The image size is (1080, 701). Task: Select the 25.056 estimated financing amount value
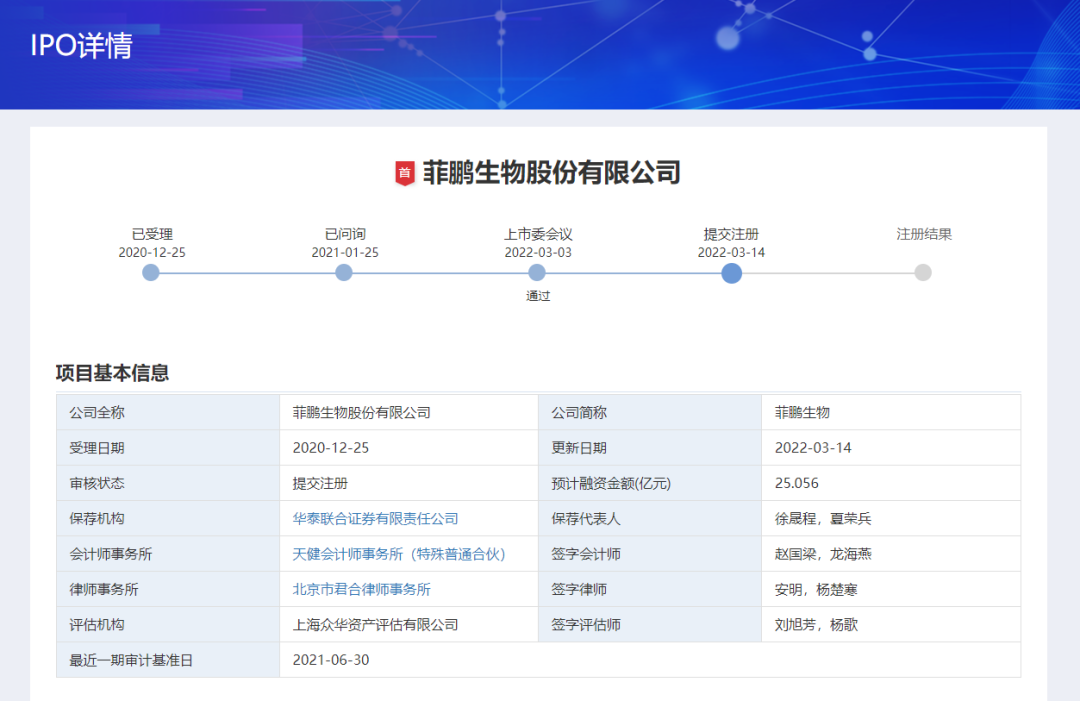click(x=796, y=483)
